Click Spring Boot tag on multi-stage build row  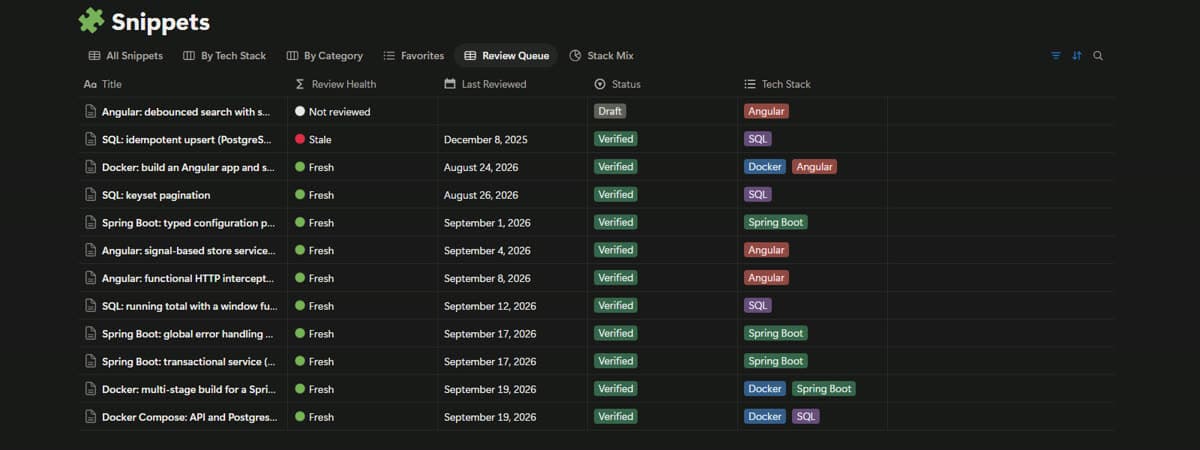coord(825,389)
